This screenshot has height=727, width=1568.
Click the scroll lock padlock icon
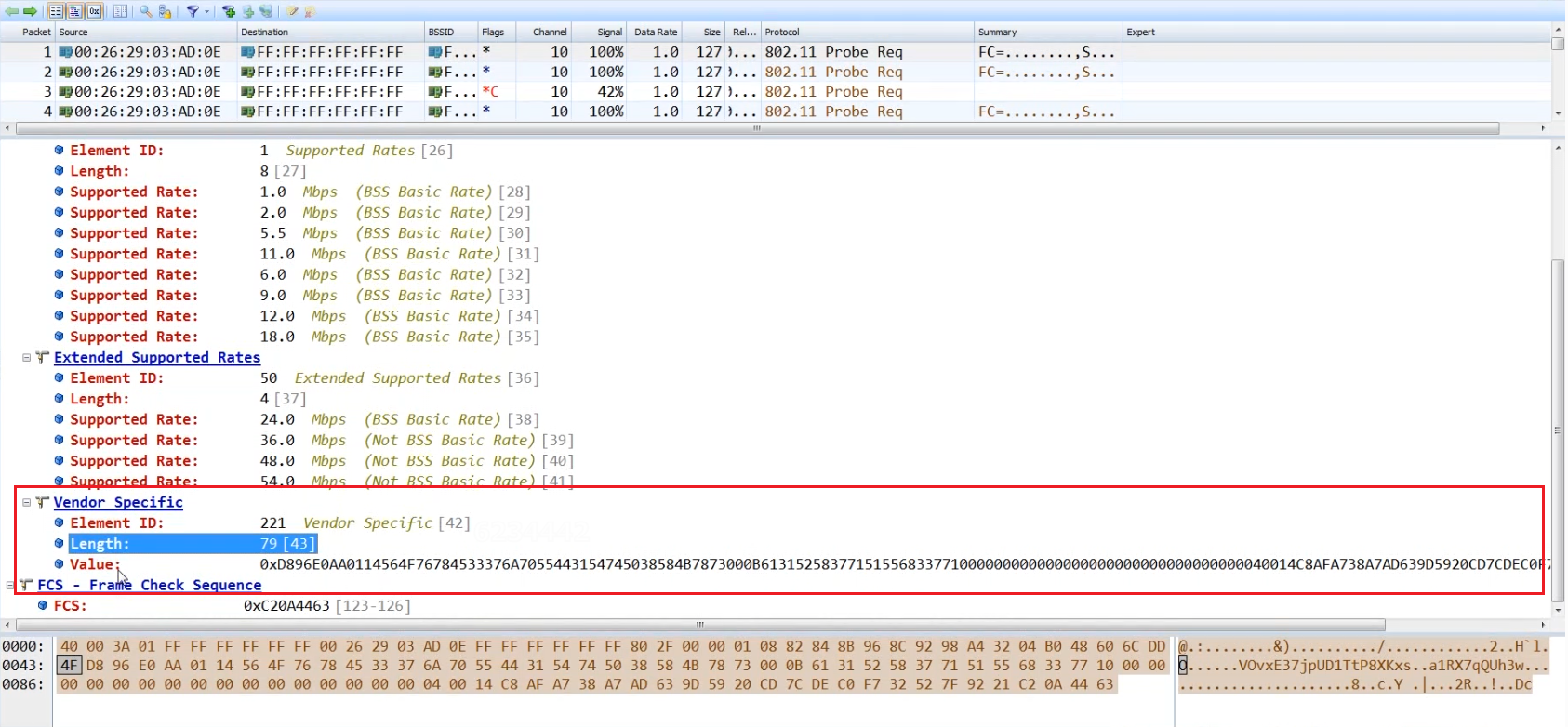pos(166,11)
